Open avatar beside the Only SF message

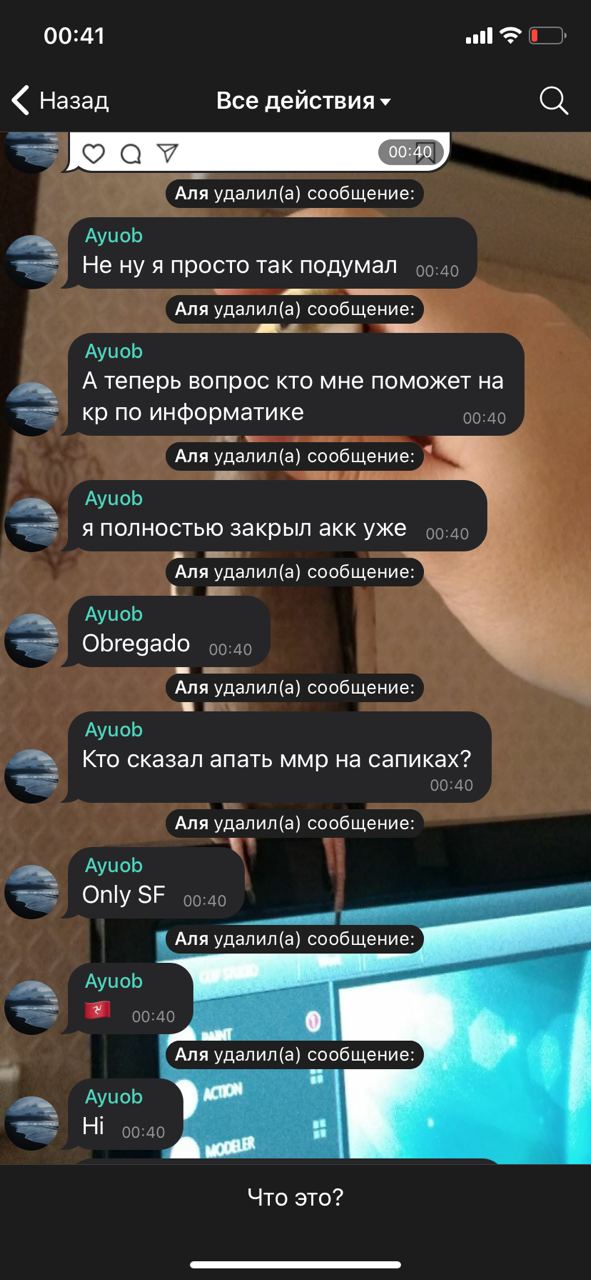(x=32, y=891)
